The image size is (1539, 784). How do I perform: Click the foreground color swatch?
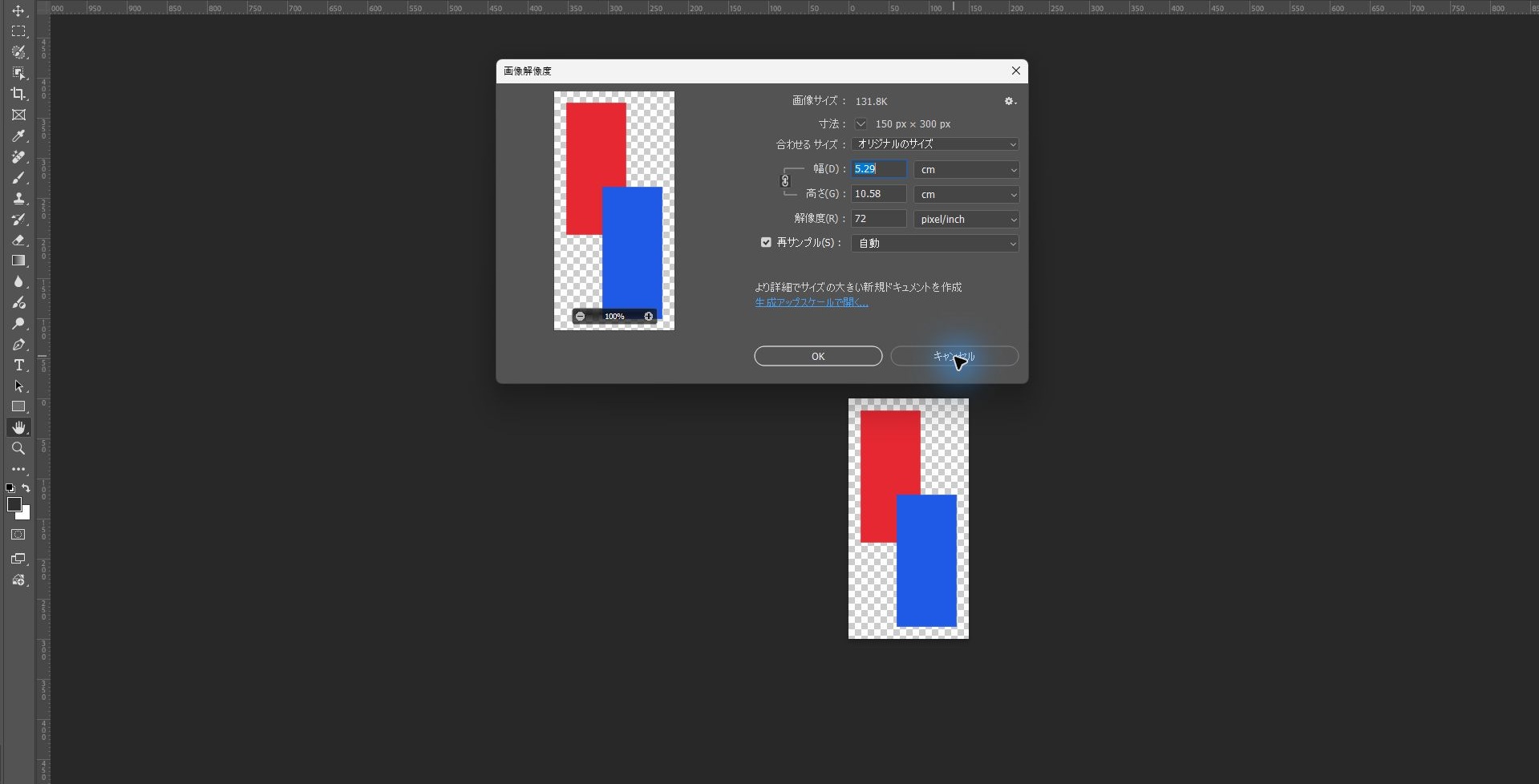[14, 504]
